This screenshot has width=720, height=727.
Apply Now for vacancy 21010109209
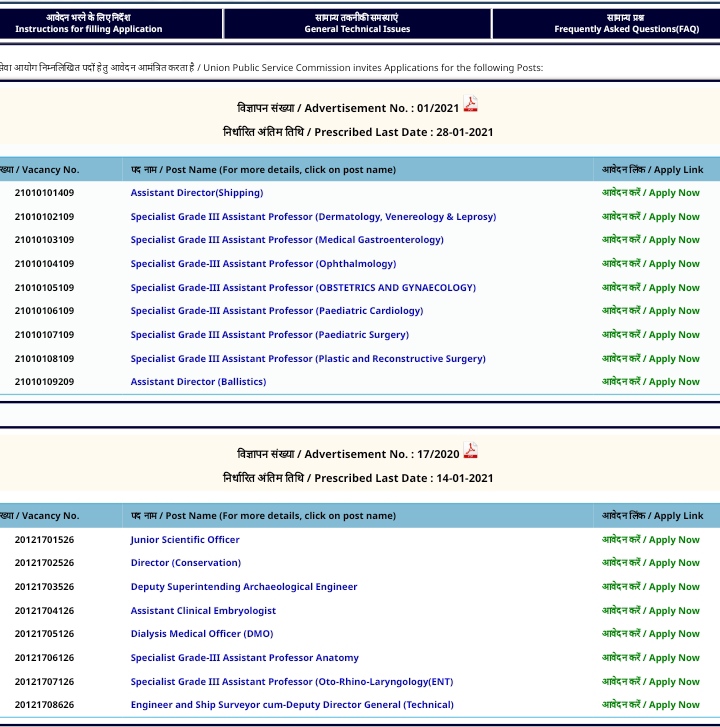pyautogui.click(x=651, y=382)
